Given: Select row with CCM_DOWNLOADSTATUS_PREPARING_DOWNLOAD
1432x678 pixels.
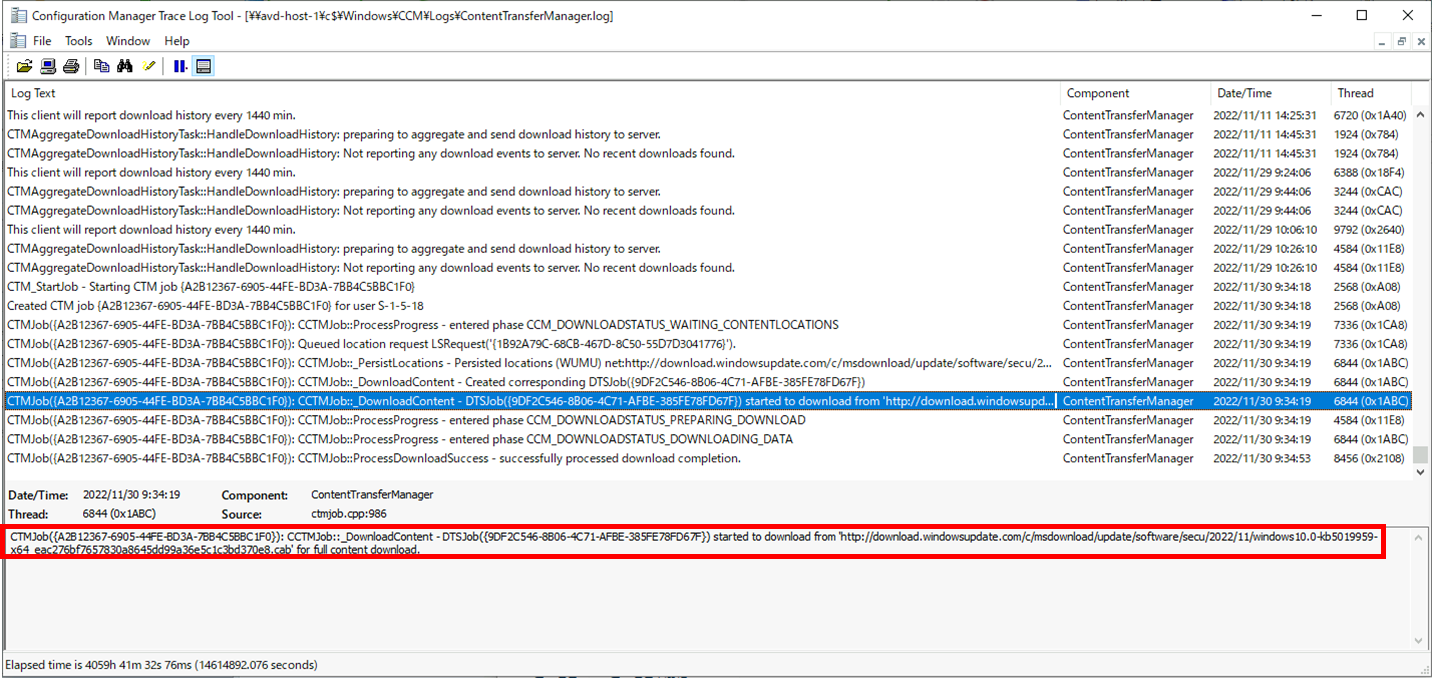Looking at the screenshot, I should [x=707, y=420].
